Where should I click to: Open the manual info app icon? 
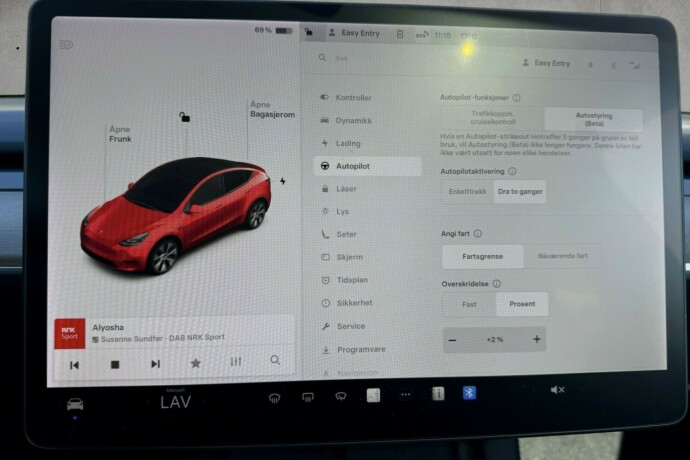point(438,394)
